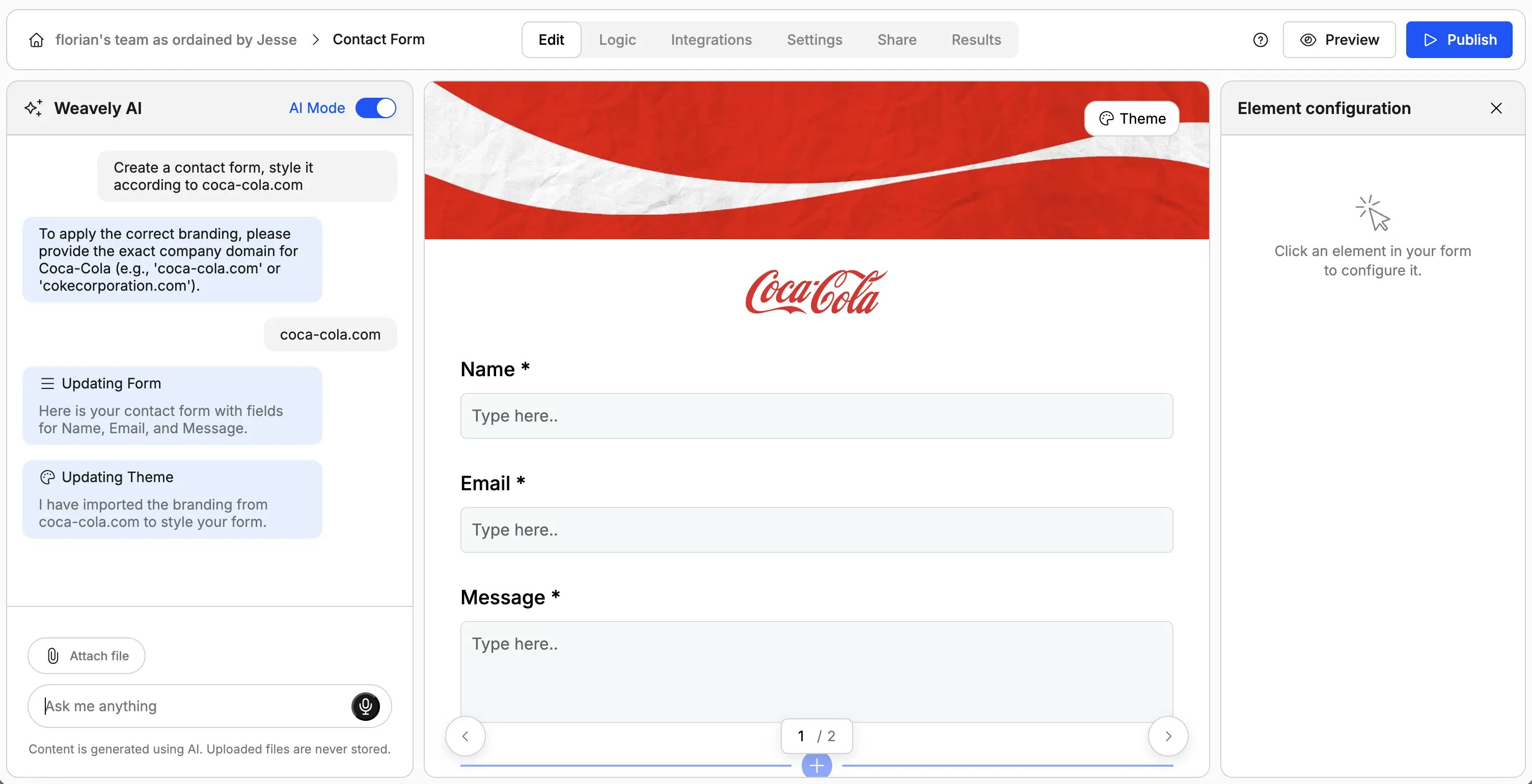The width and height of the screenshot is (1532, 784).
Task: Click the Ask me anything input field
Action: pyautogui.click(x=178, y=706)
